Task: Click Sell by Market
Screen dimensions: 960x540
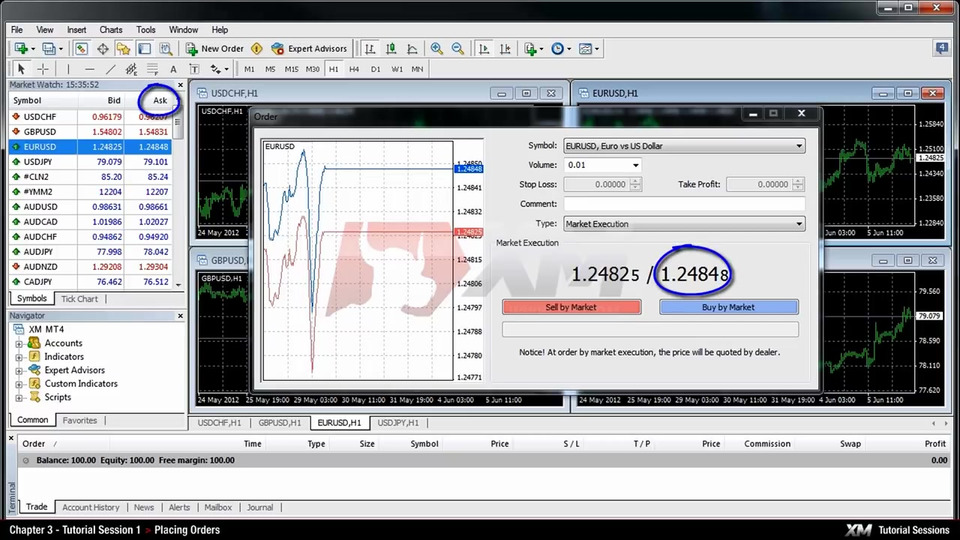Action: click(x=571, y=307)
